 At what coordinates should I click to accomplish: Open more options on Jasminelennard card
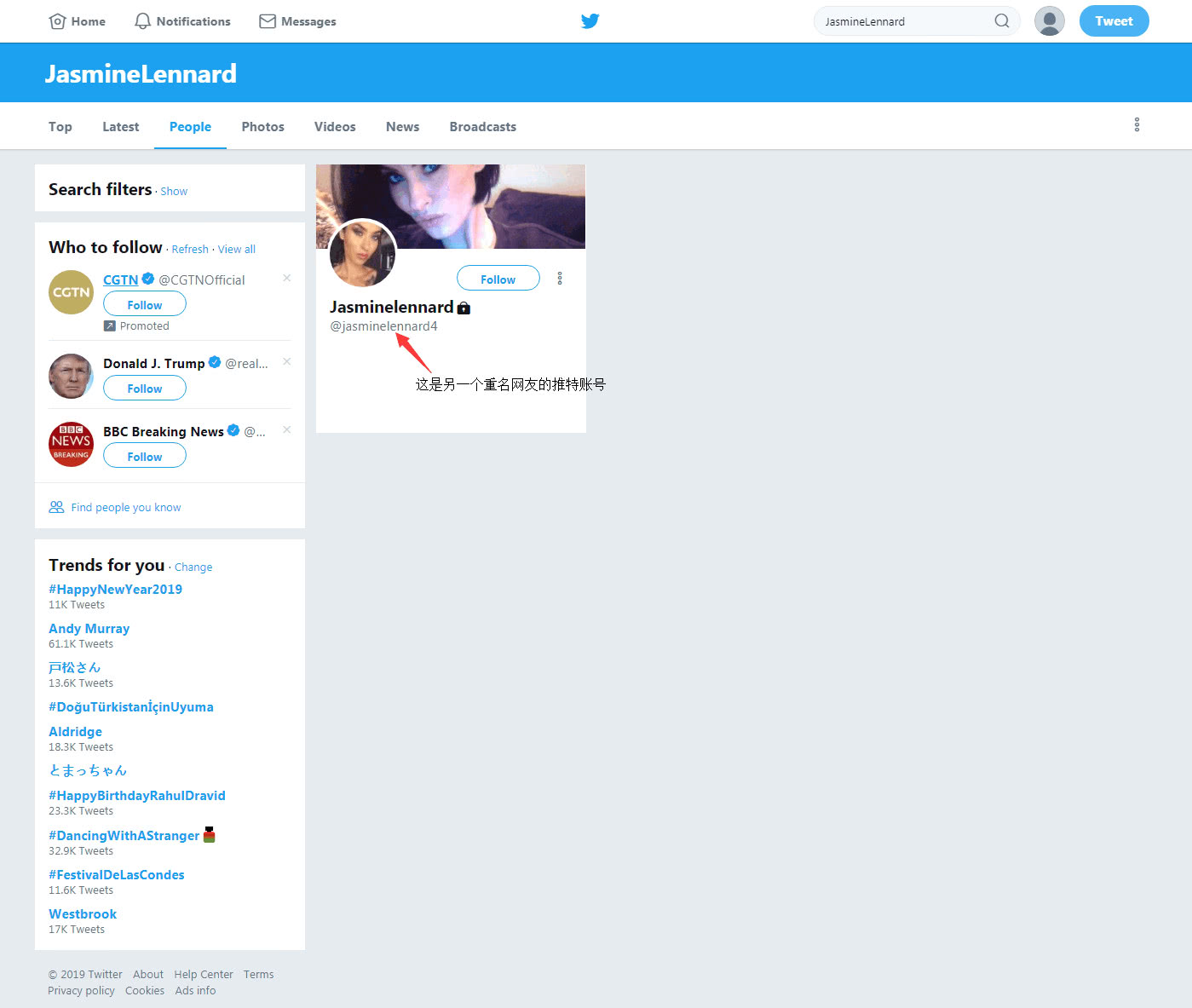point(560,279)
